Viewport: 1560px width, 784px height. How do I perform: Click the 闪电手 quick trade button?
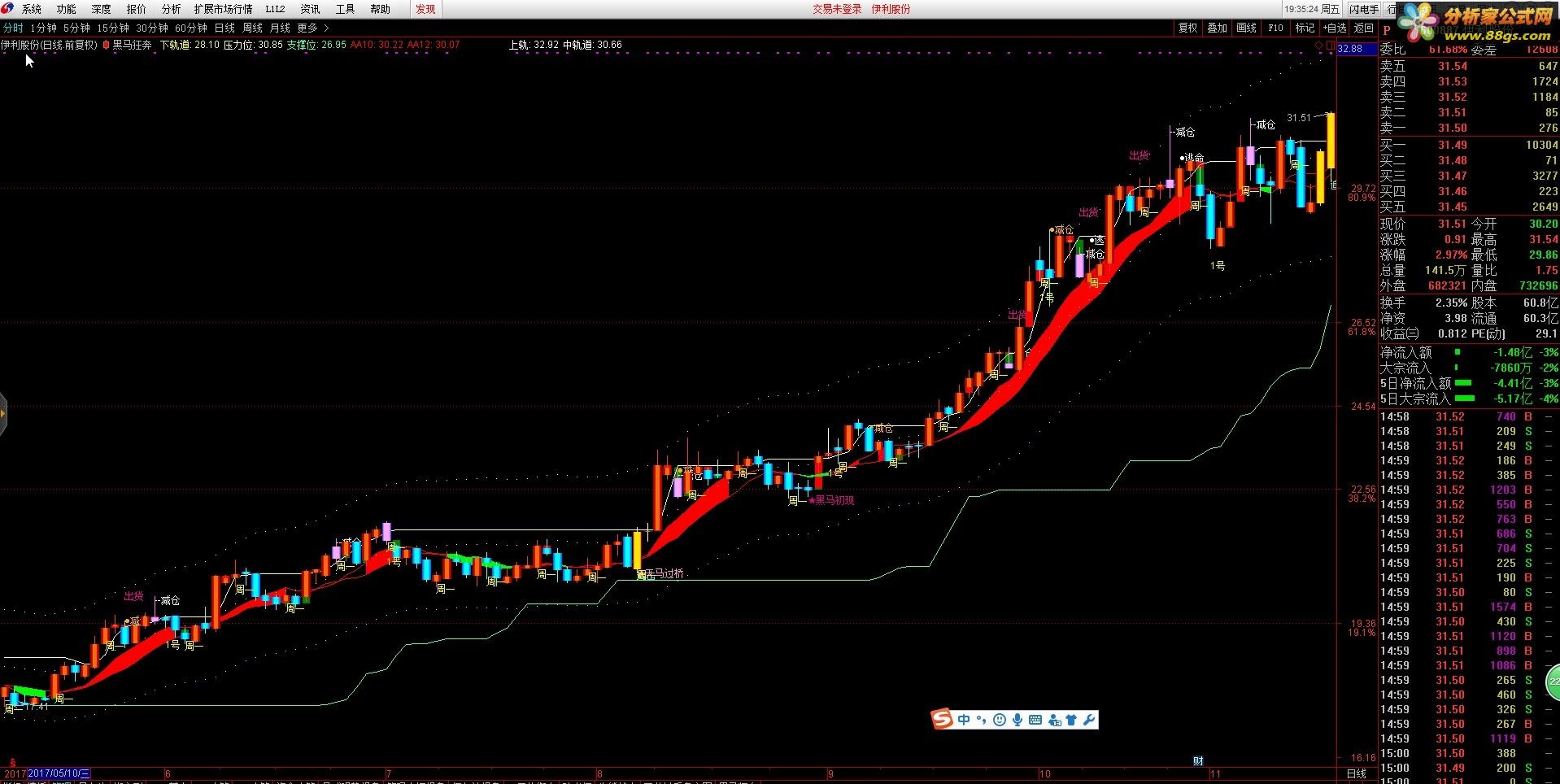point(1364,9)
